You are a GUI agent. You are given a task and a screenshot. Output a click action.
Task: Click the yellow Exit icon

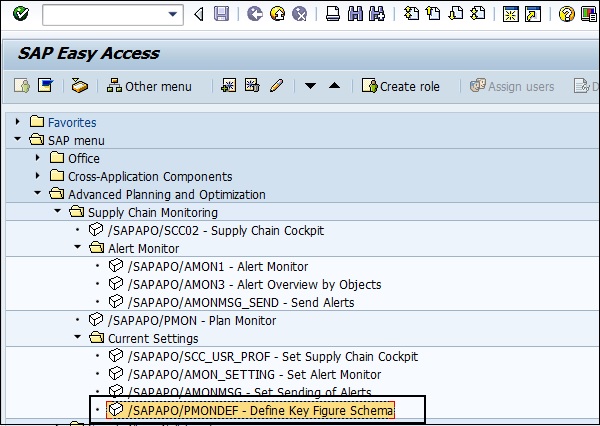pos(277,14)
